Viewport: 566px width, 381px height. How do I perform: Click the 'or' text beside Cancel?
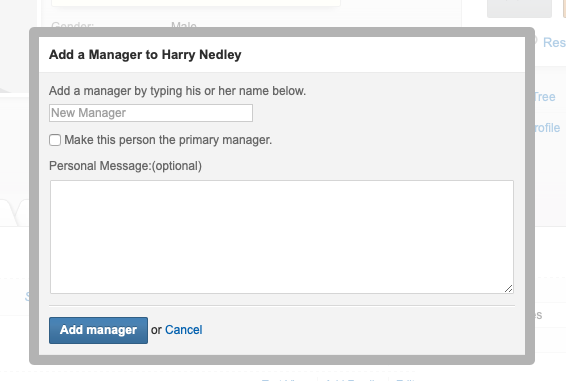coord(156,330)
